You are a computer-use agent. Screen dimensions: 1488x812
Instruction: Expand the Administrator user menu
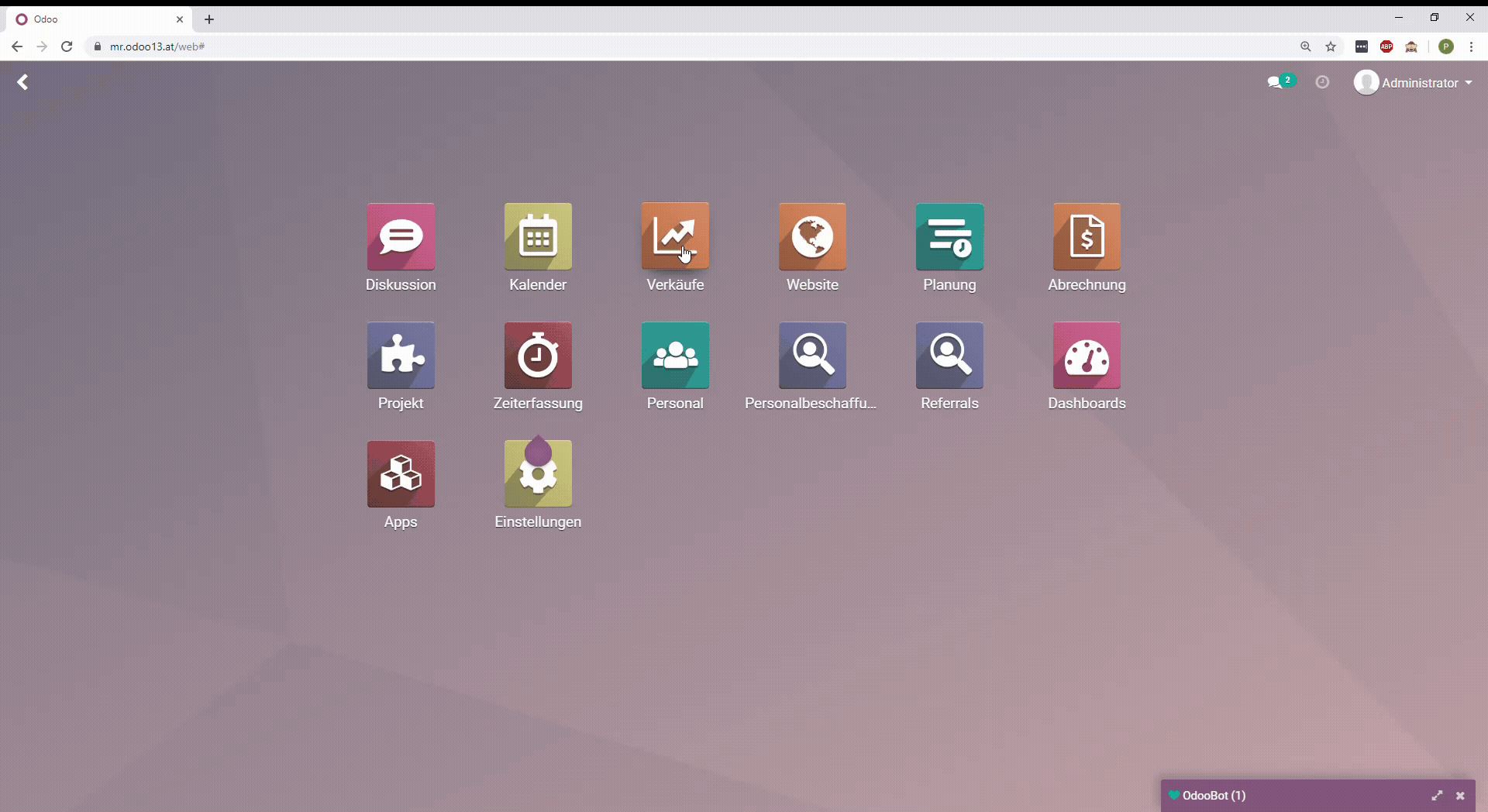point(1413,82)
